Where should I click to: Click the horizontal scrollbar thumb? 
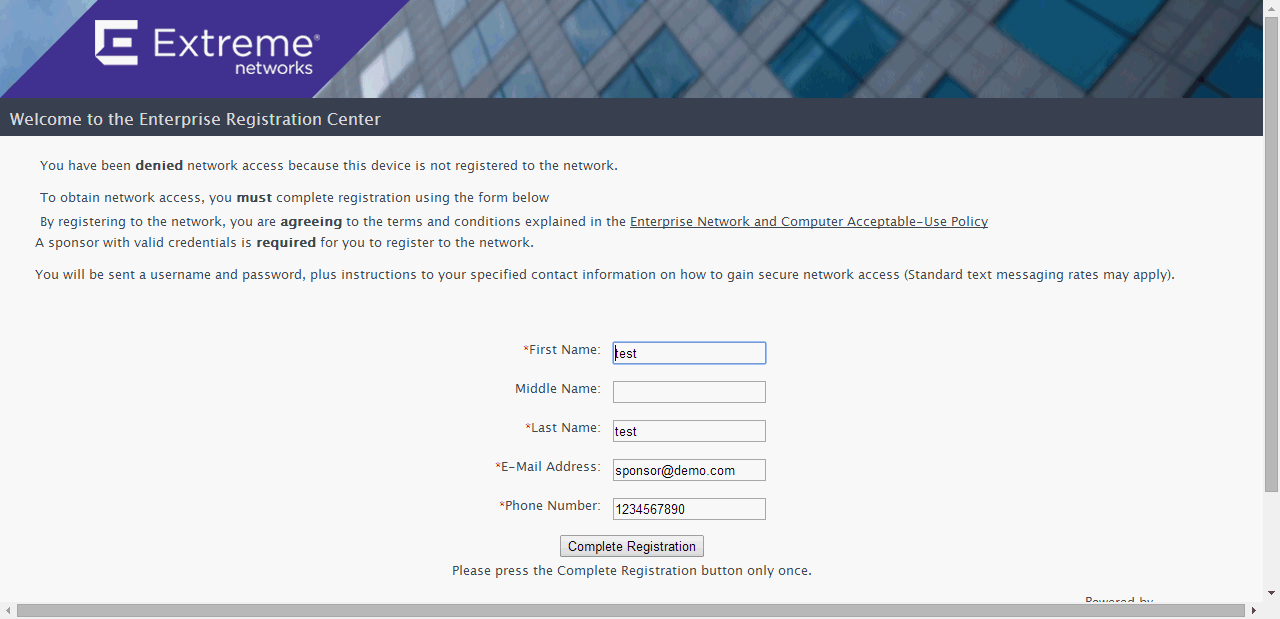[631, 610]
